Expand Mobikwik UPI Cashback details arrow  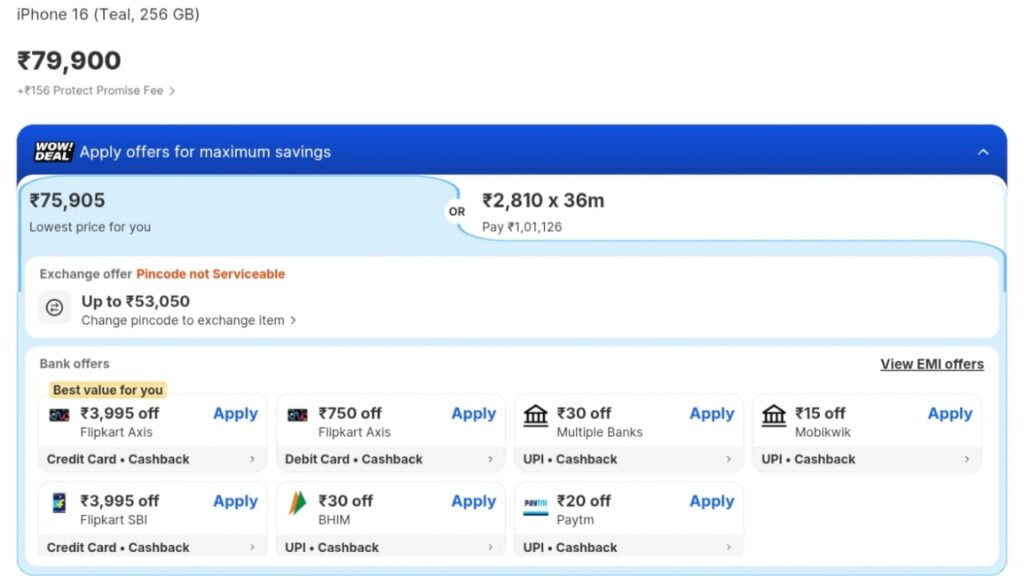point(967,460)
